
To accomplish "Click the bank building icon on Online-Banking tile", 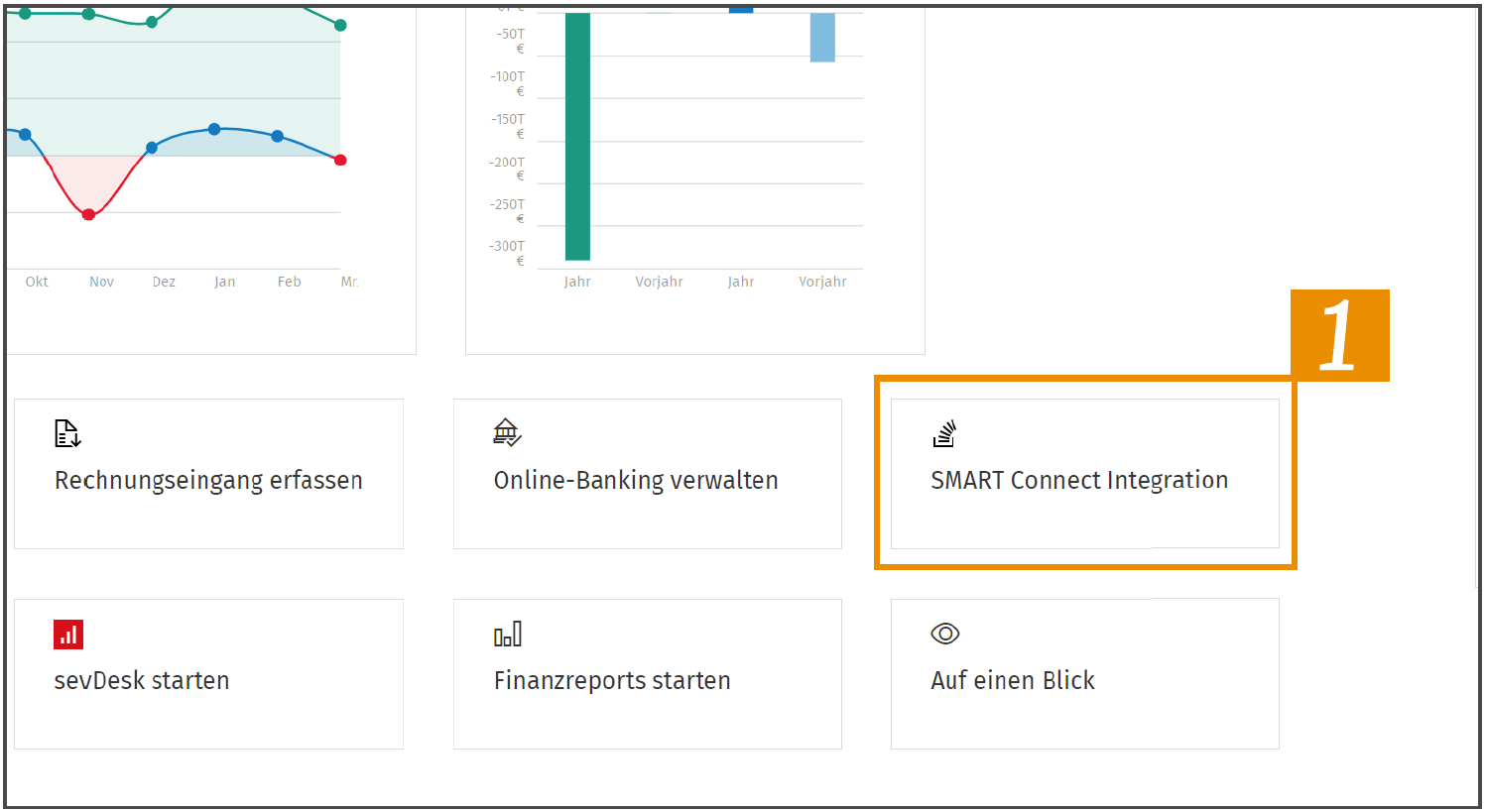I will [507, 432].
